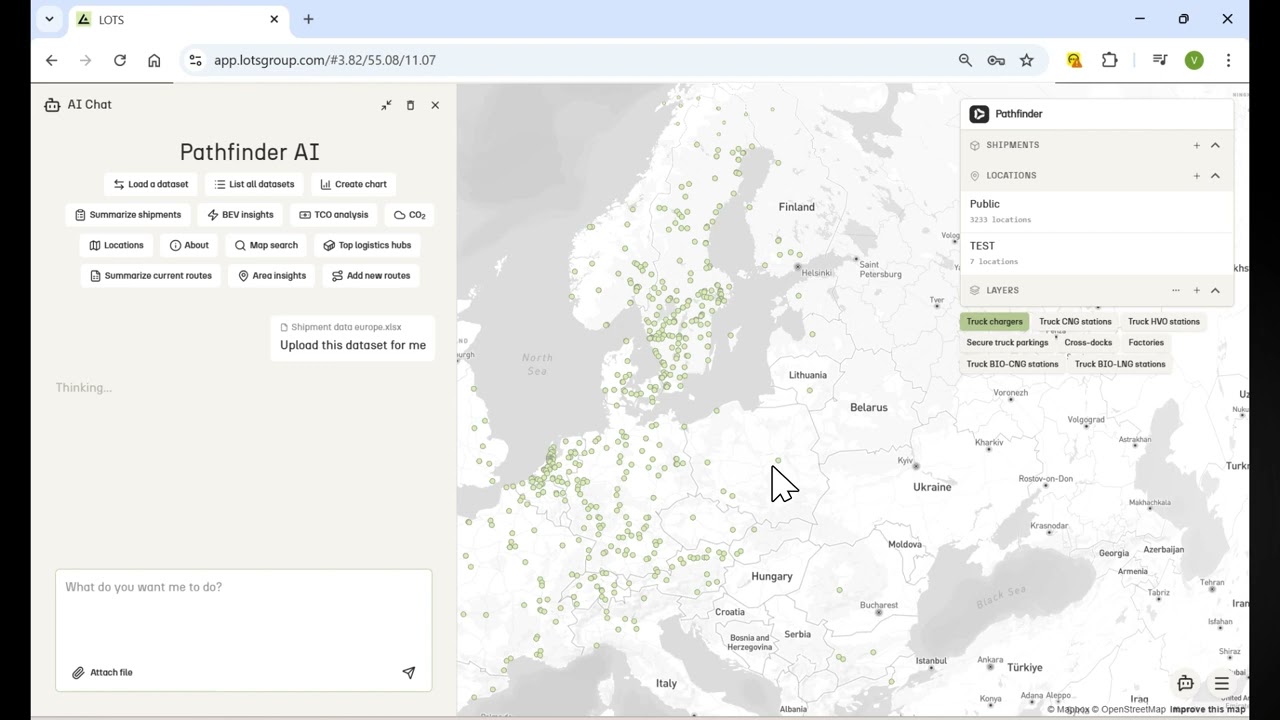This screenshot has height=720, width=1280.
Task: Open the browser zoom control
Action: pyautogui.click(x=965, y=60)
